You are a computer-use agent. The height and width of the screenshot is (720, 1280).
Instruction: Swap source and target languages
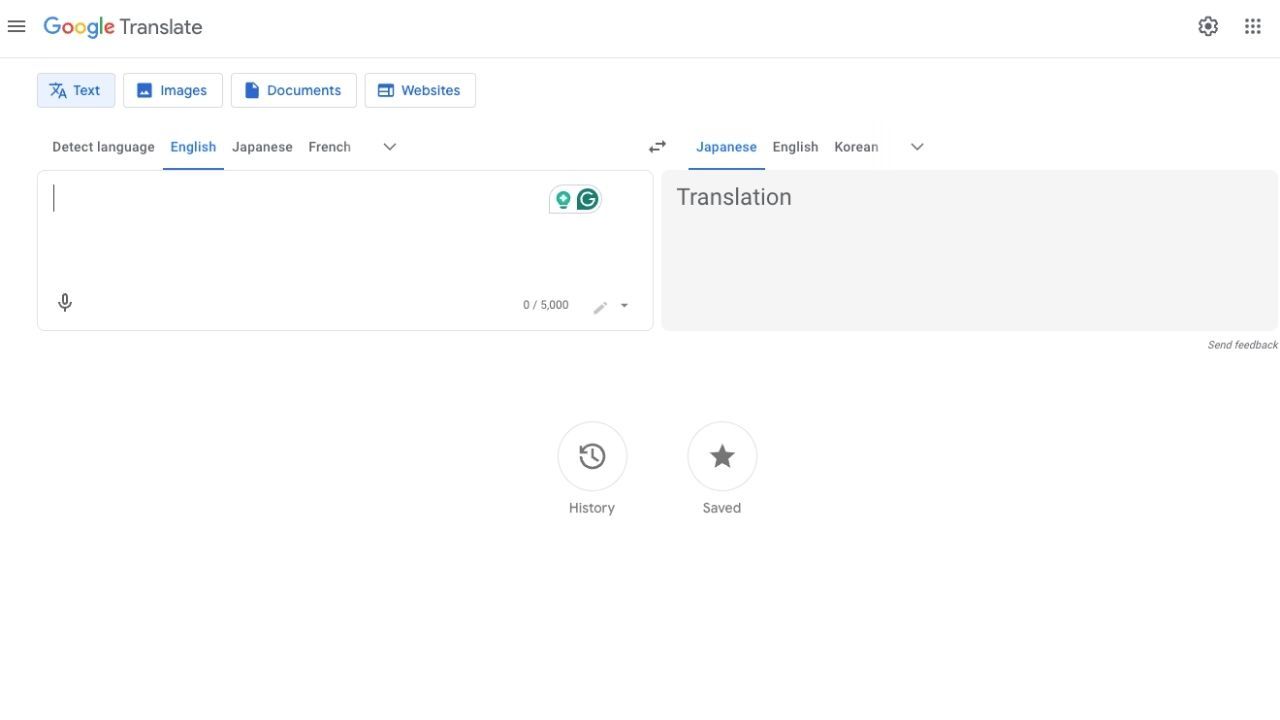[x=657, y=147]
